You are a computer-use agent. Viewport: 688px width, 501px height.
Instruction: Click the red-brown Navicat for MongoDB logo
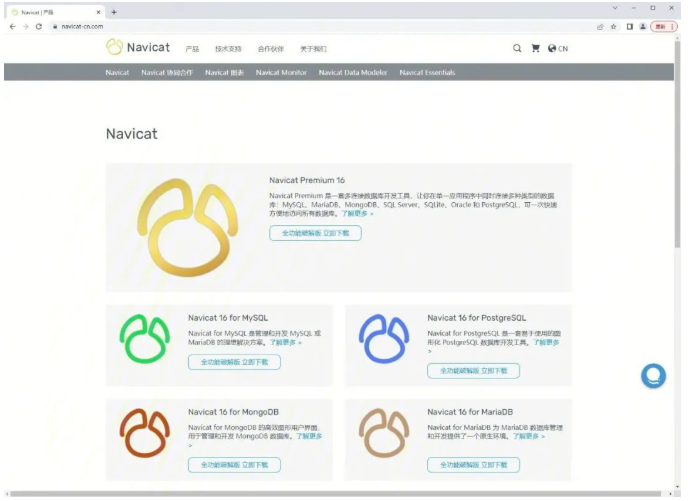pyautogui.click(x=145, y=433)
